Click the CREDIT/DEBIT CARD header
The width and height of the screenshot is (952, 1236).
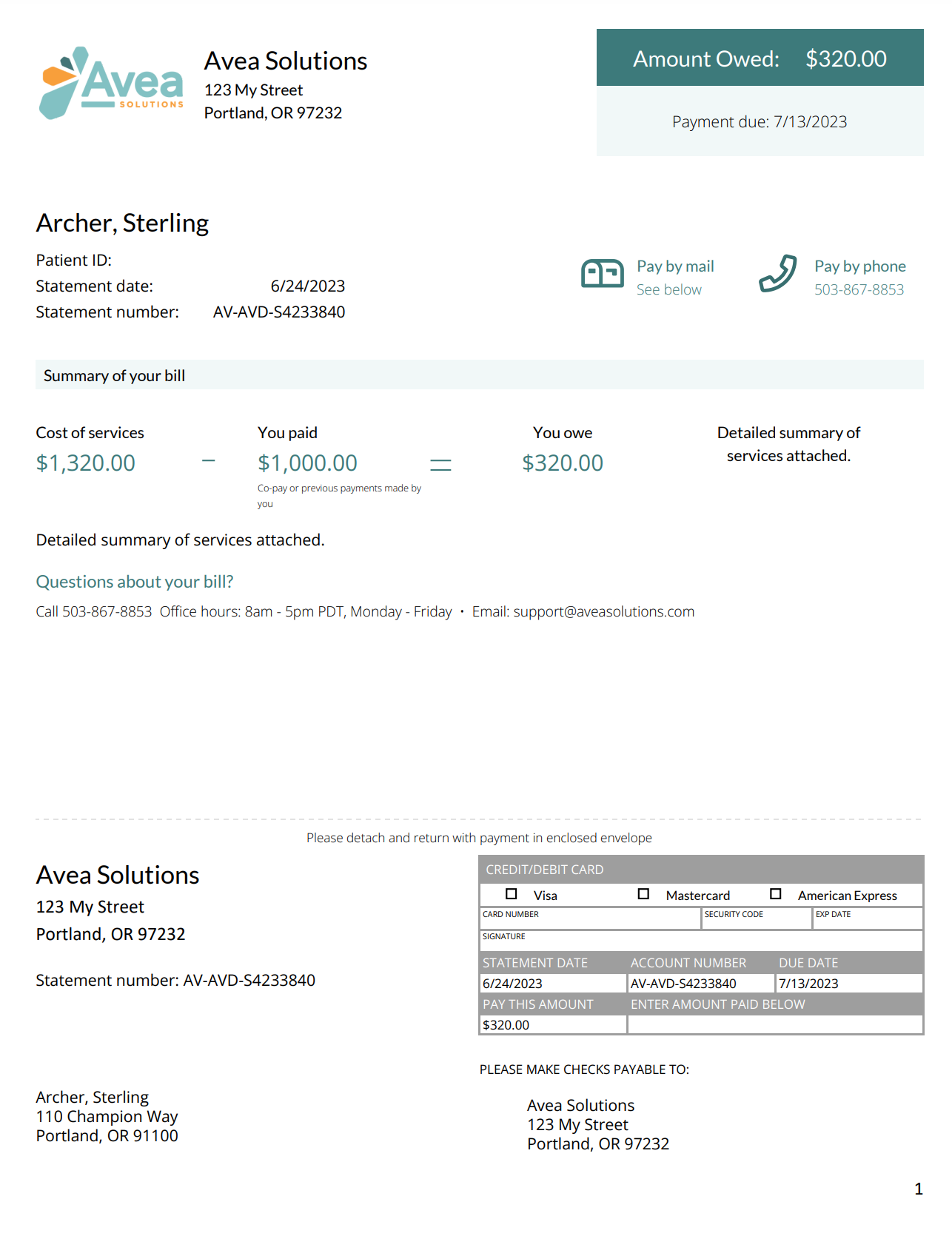click(701, 870)
